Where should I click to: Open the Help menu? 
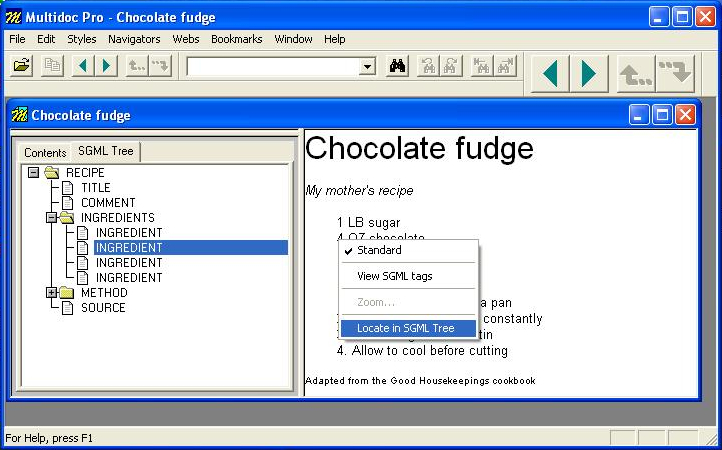334,39
